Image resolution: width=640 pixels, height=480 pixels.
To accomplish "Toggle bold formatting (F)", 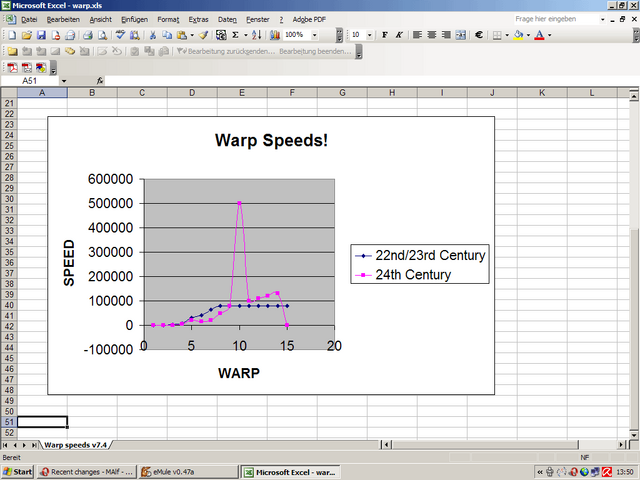I will point(384,35).
